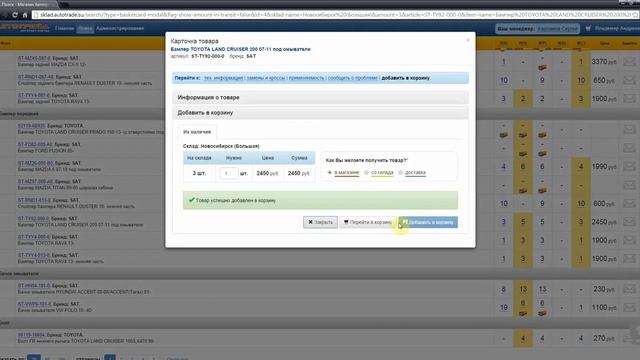
Task: Click user name next to cart icon
Action: 617,29
